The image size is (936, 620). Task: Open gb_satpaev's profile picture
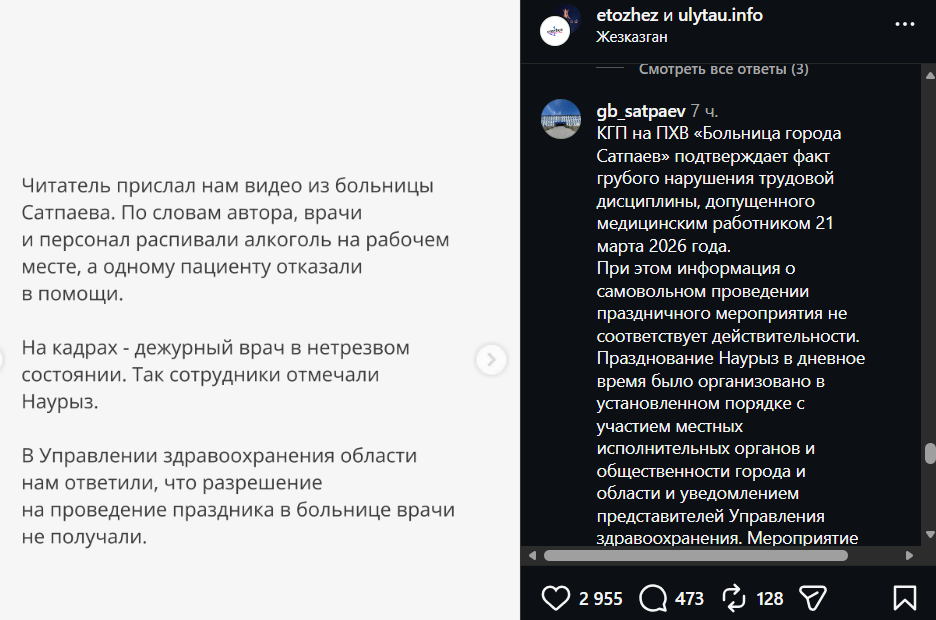(x=561, y=119)
